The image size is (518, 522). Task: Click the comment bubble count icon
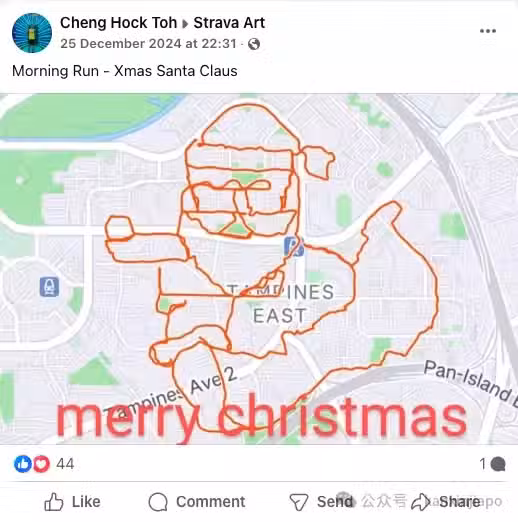click(498, 464)
